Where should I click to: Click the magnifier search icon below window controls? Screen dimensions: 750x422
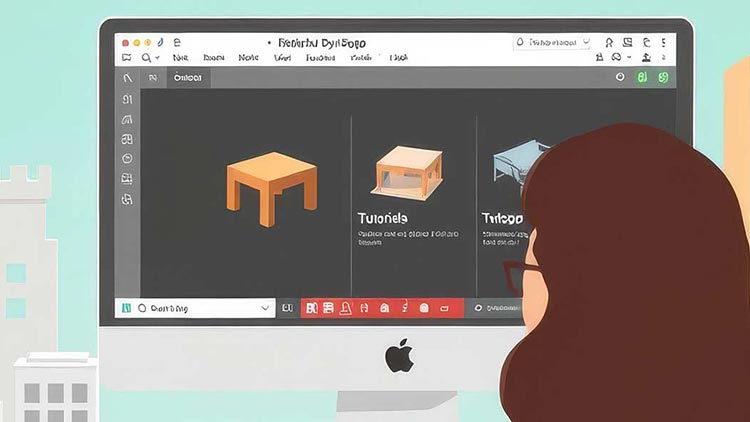(x=146, y=58)
